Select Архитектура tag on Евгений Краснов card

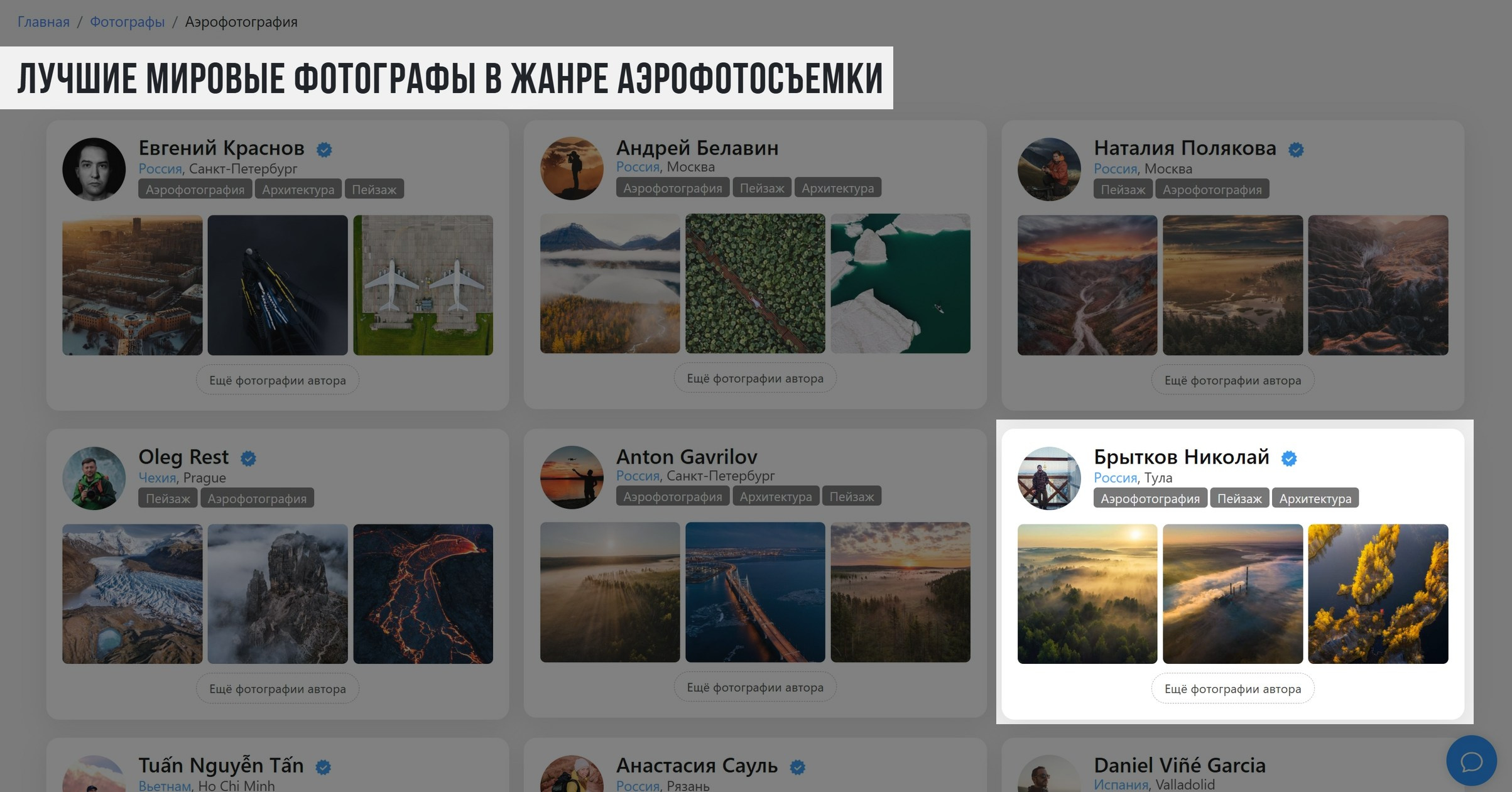click(298, 189)
